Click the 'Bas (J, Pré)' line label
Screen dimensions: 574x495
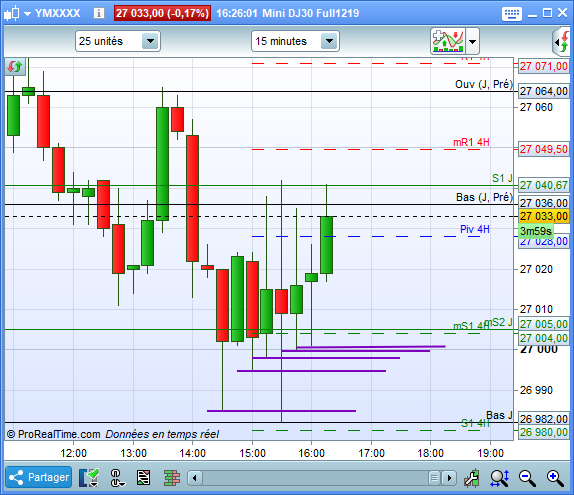tap(484, 197)
